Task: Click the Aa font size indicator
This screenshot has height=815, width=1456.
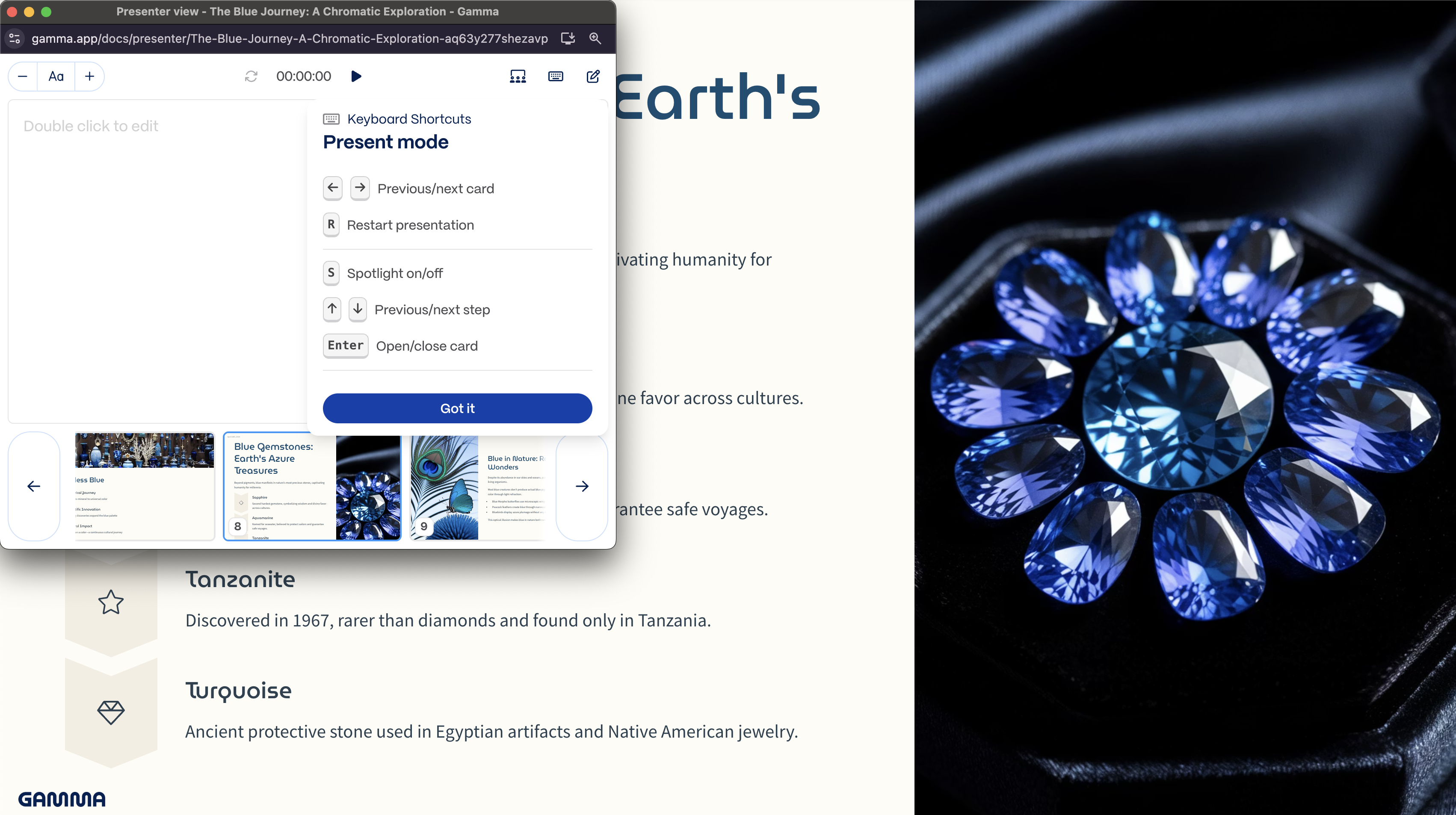Action: 56,76
